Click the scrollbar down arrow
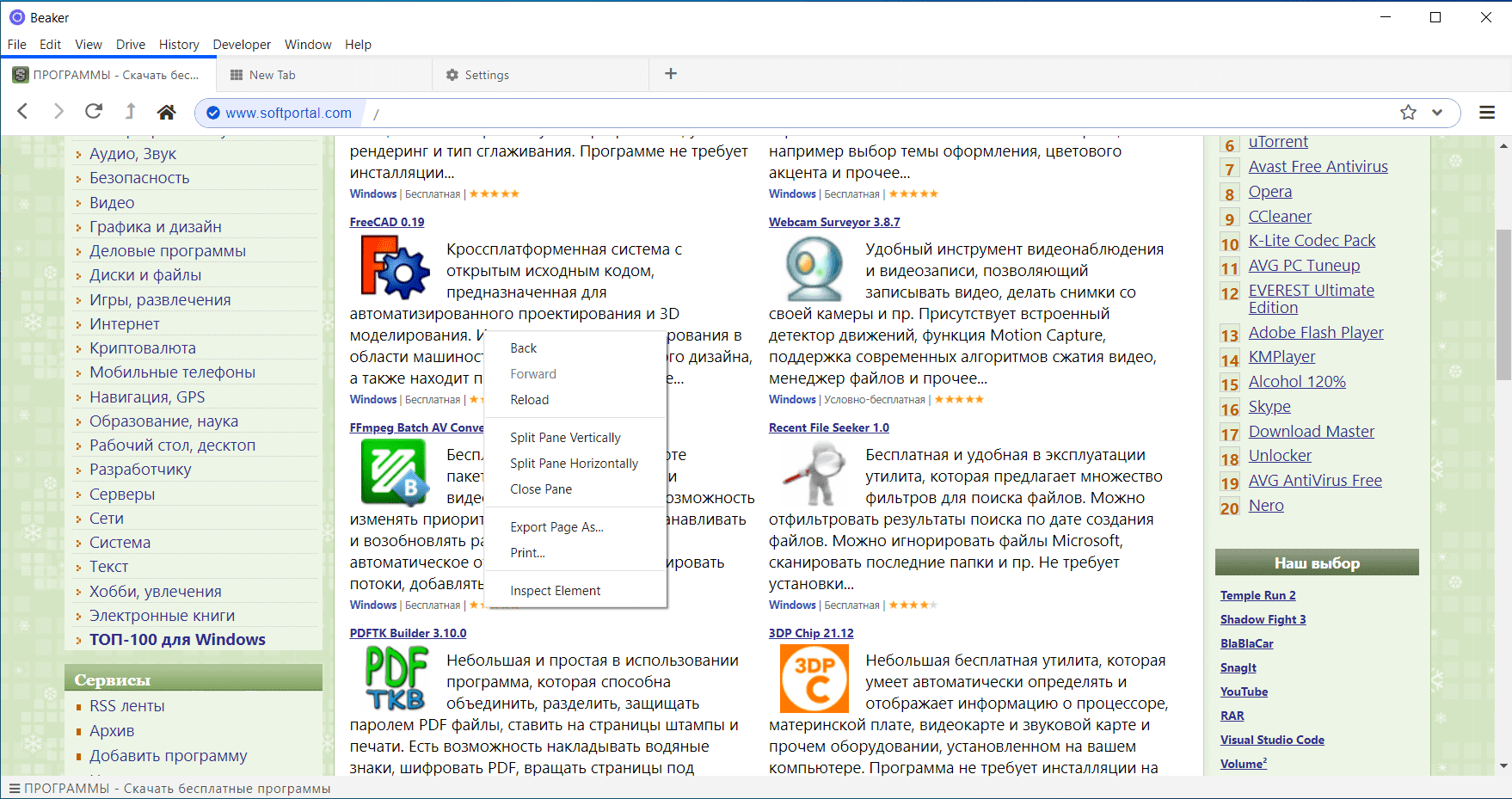The width and height of the screenshot is (1512, 799). 1503,765
